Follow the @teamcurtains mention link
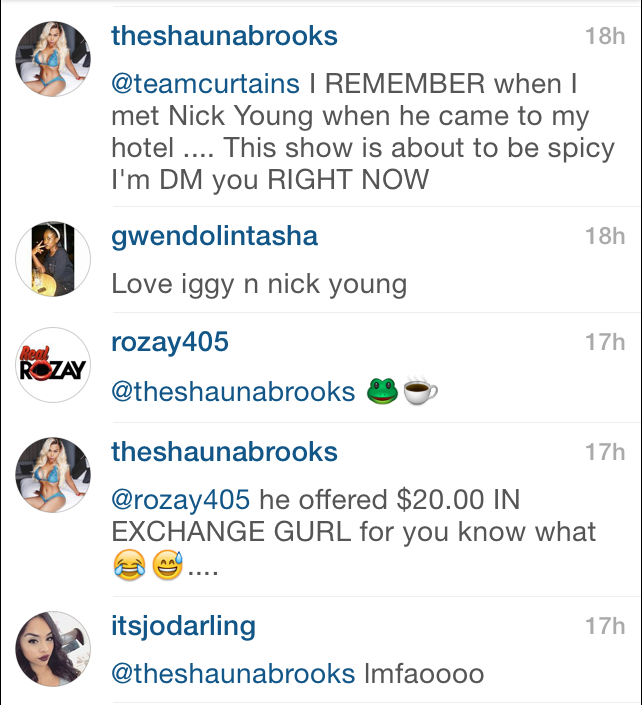 205,84
